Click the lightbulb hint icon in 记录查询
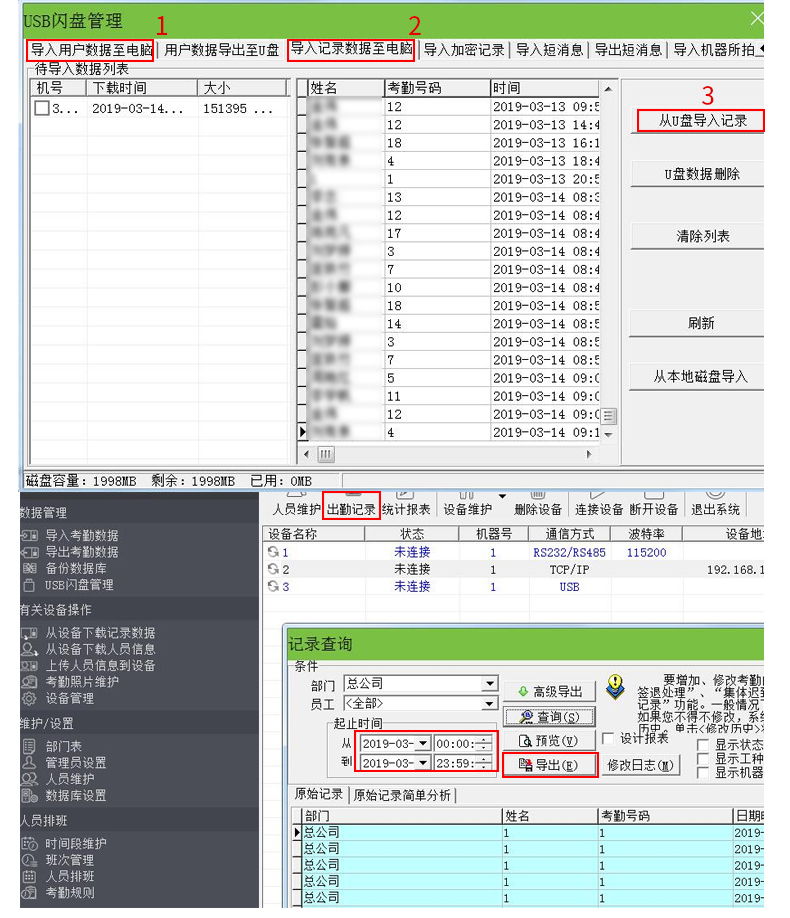The width and height of the screenshot is (790, 918). [x=615, y=687]
